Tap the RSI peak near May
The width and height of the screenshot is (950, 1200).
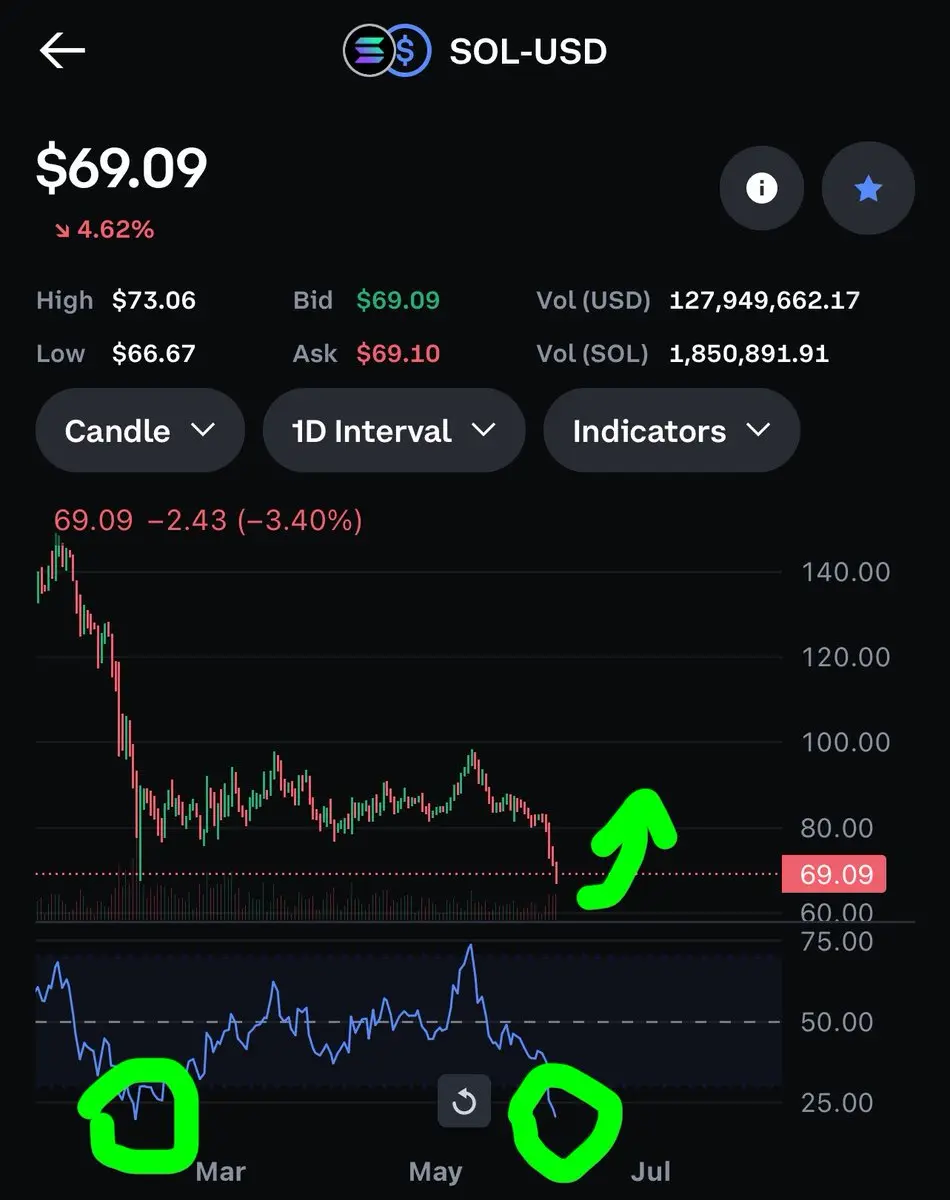coord(470,948)
